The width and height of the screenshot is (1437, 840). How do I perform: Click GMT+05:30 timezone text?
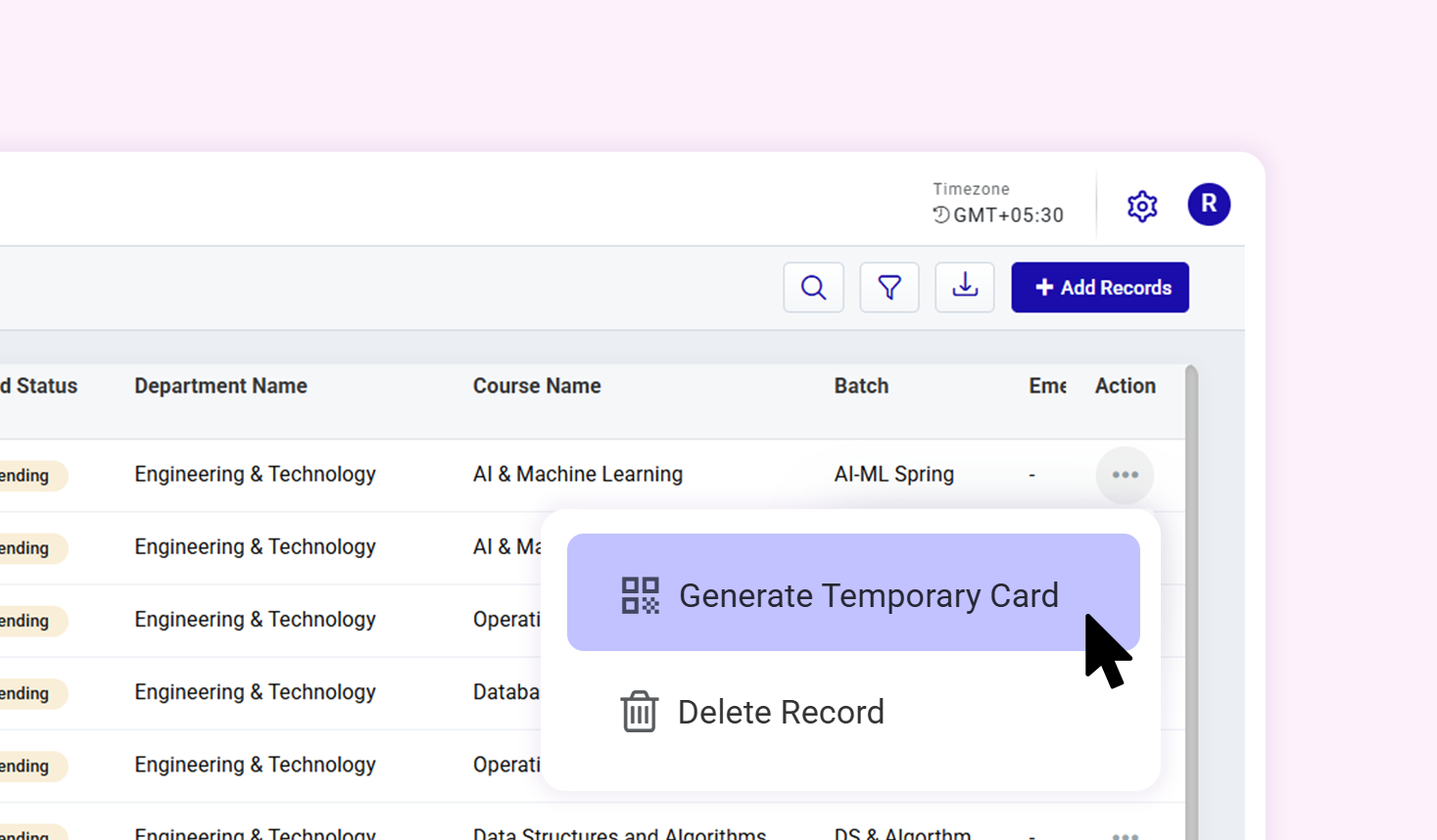(1008, 215)
